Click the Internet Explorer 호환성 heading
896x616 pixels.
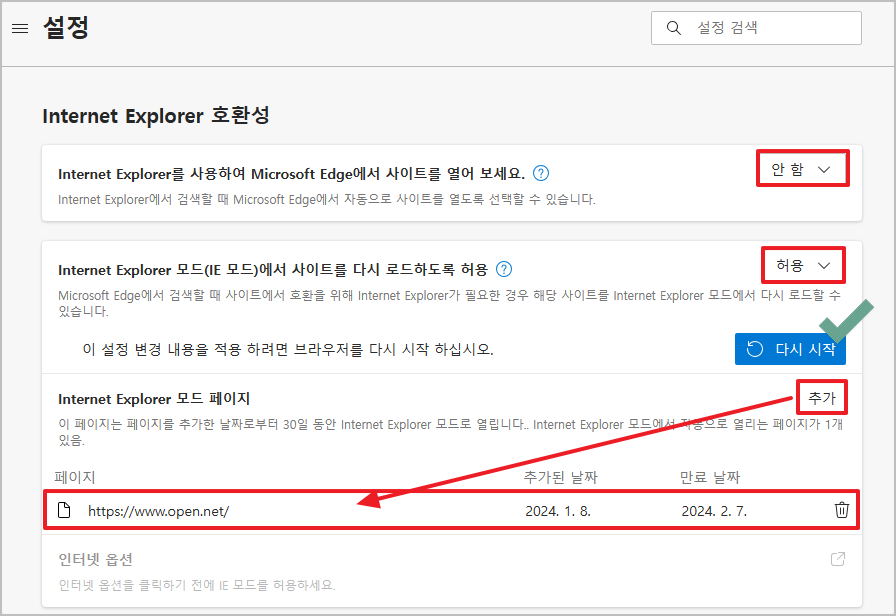(156, 115)
